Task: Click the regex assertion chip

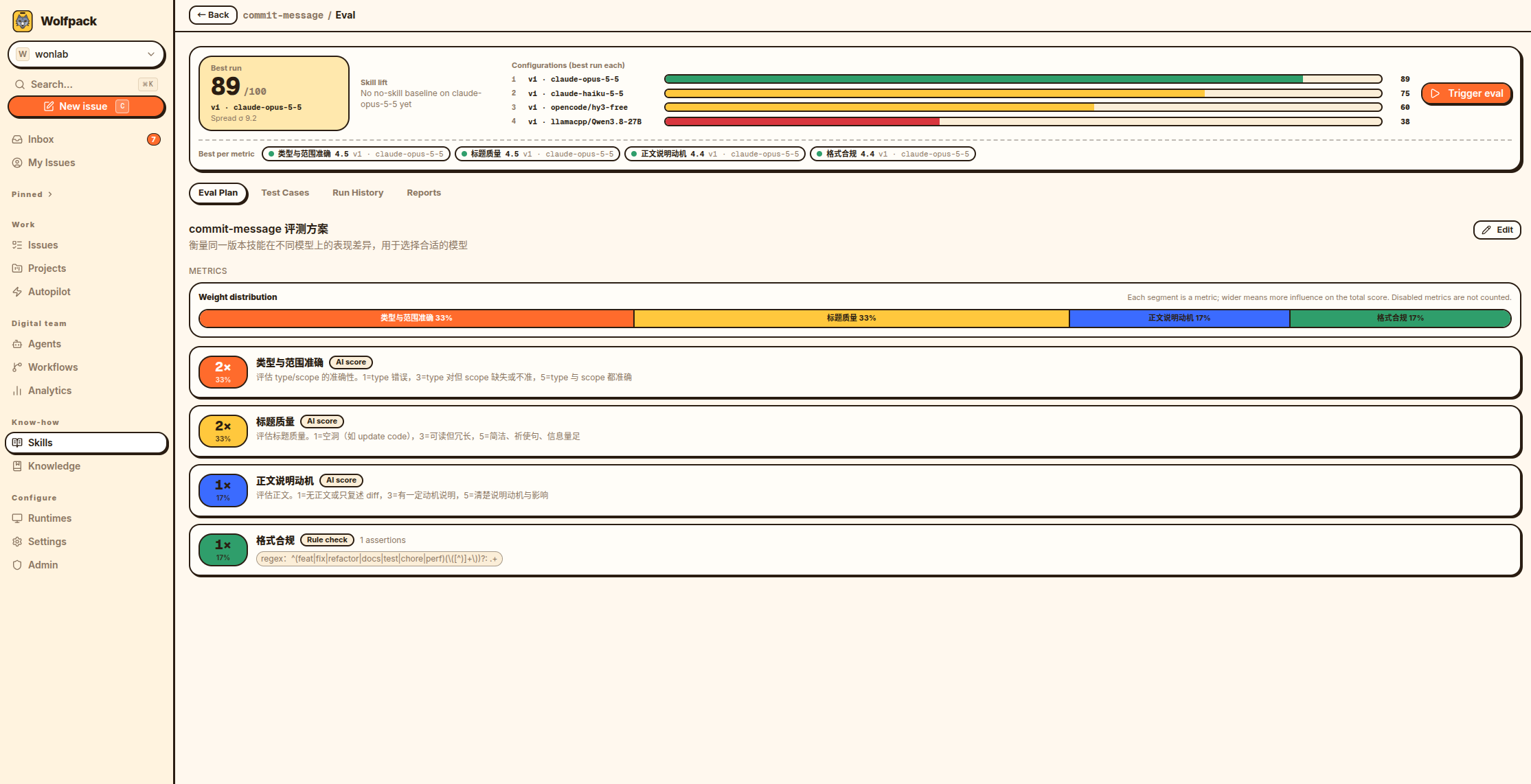Action: click(379, 559)
